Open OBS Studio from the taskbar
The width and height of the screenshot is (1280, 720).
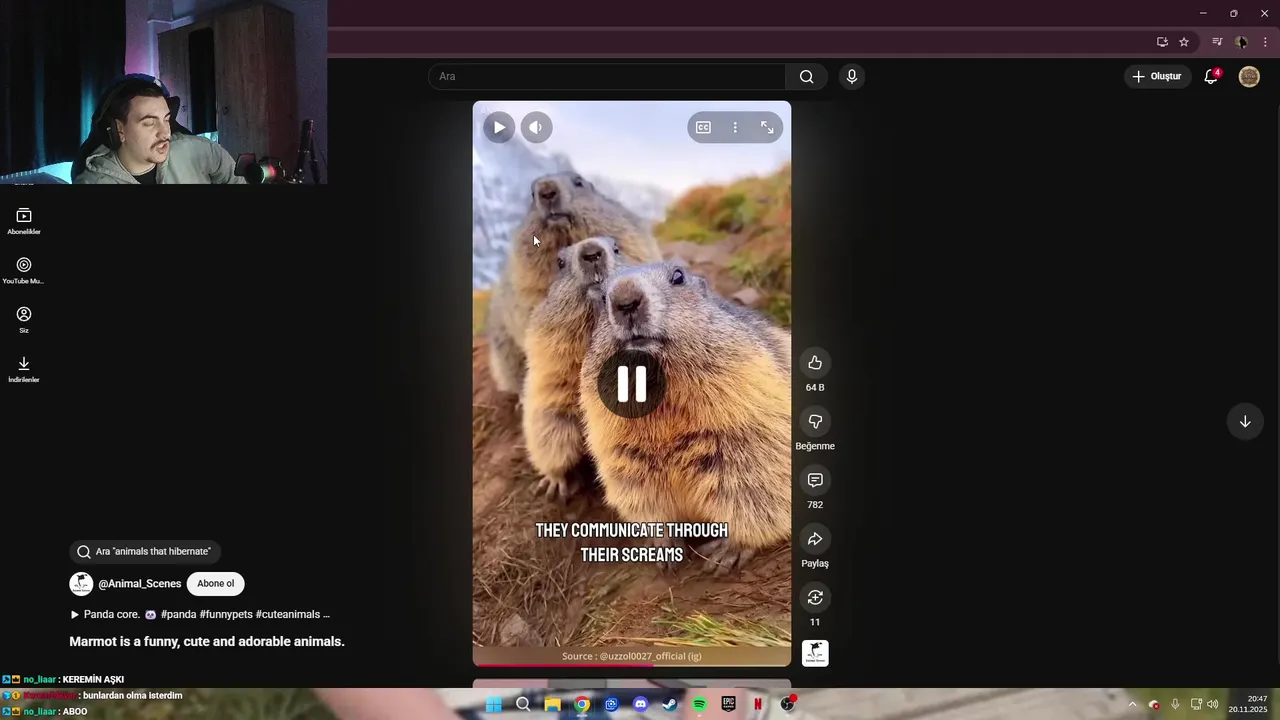click(x=788, y=704)
